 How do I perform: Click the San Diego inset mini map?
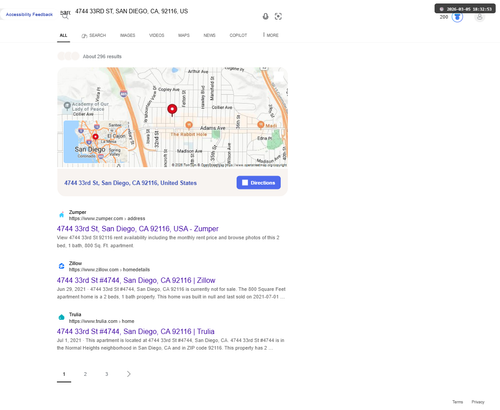[x=96, y=142]
